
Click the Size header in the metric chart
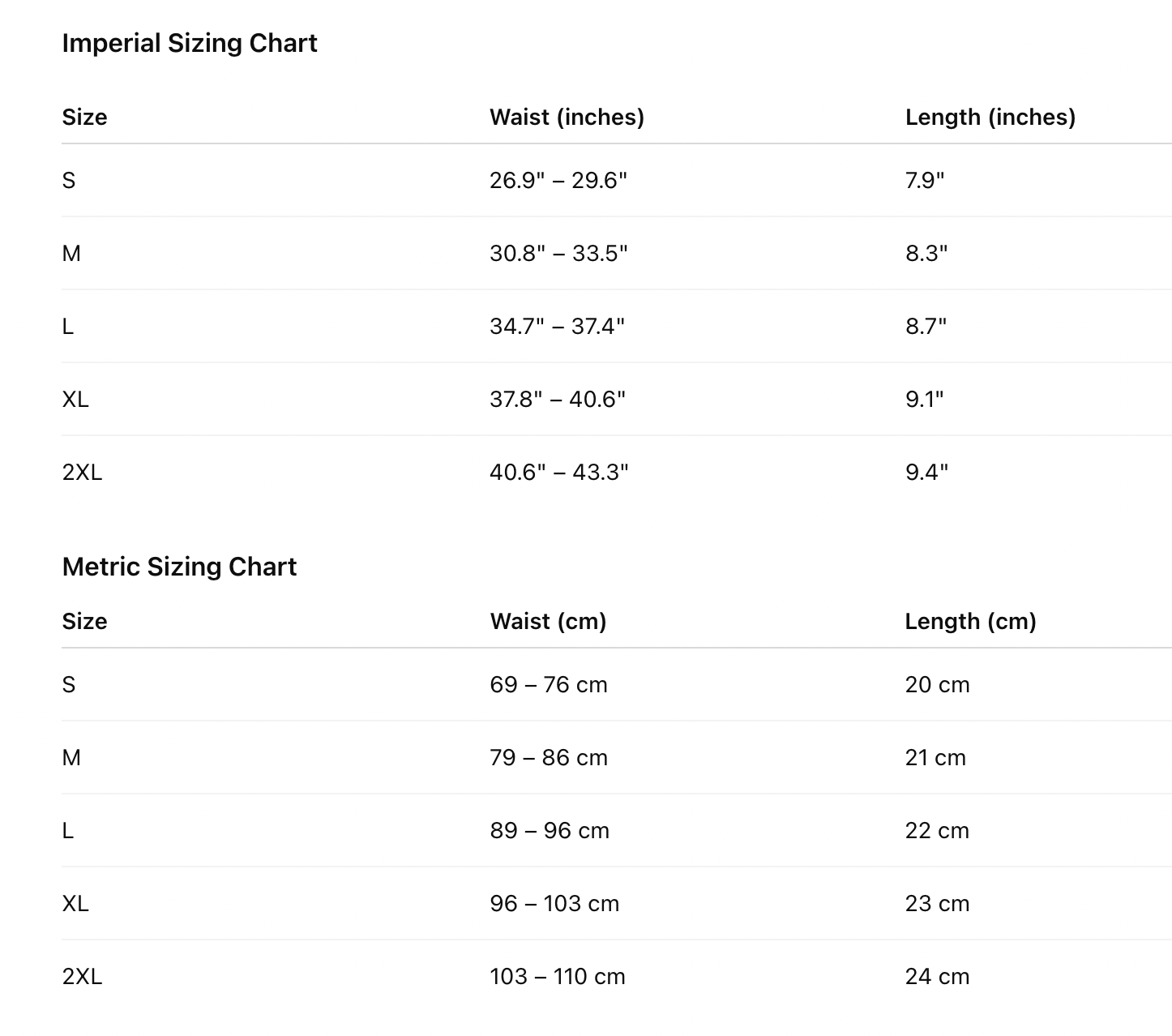84,621
